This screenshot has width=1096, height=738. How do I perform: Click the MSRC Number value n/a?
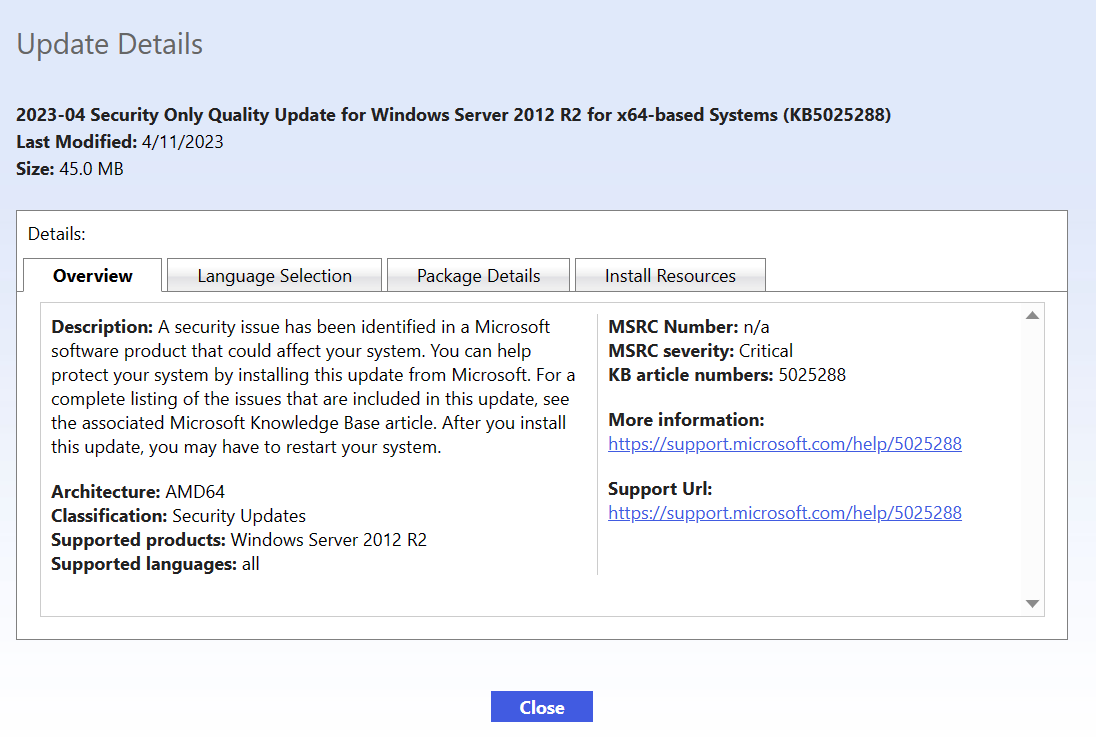pos(756,327)
